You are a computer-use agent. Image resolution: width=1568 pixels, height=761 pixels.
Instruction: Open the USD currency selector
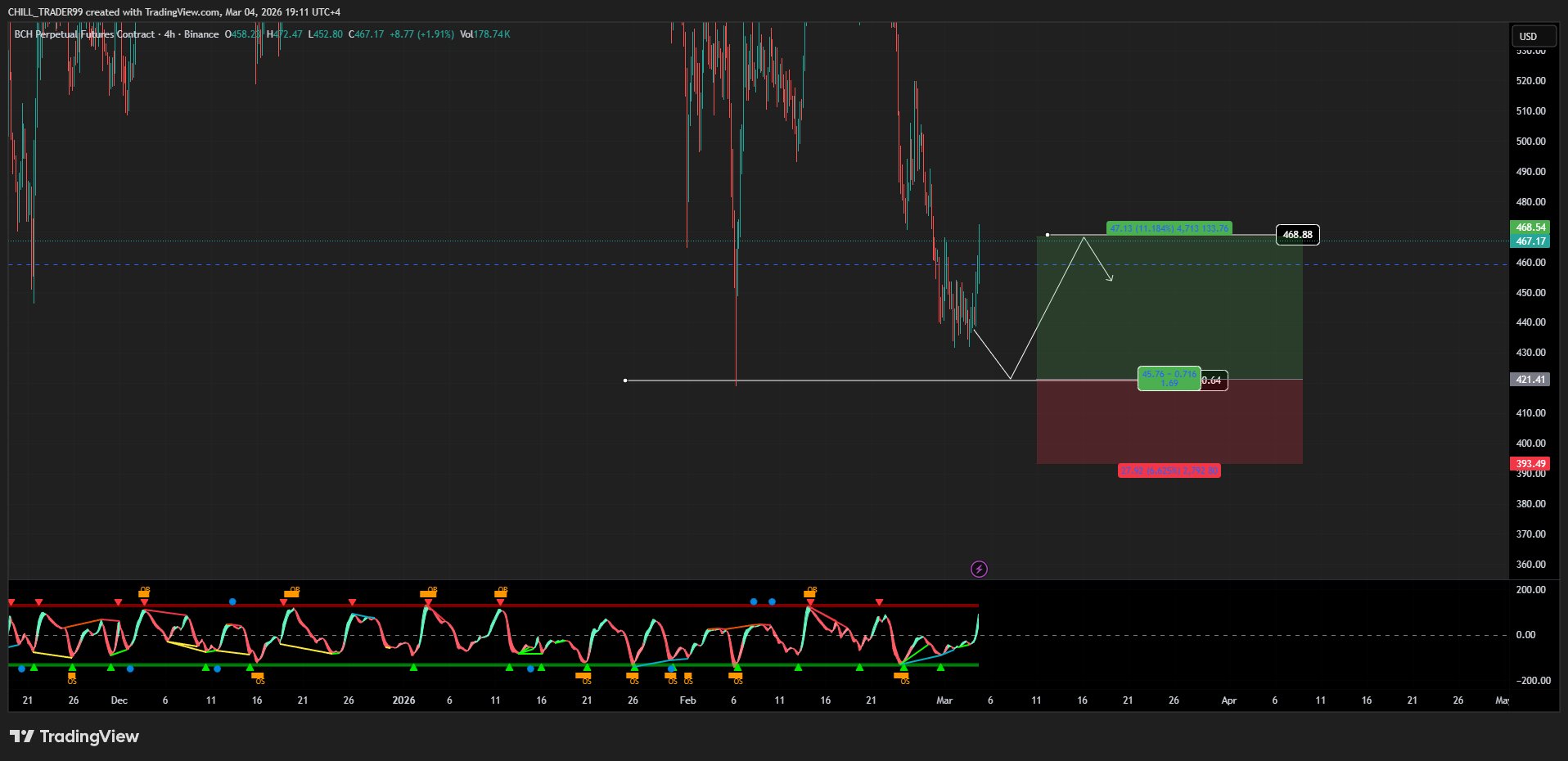click(1532, 36)
